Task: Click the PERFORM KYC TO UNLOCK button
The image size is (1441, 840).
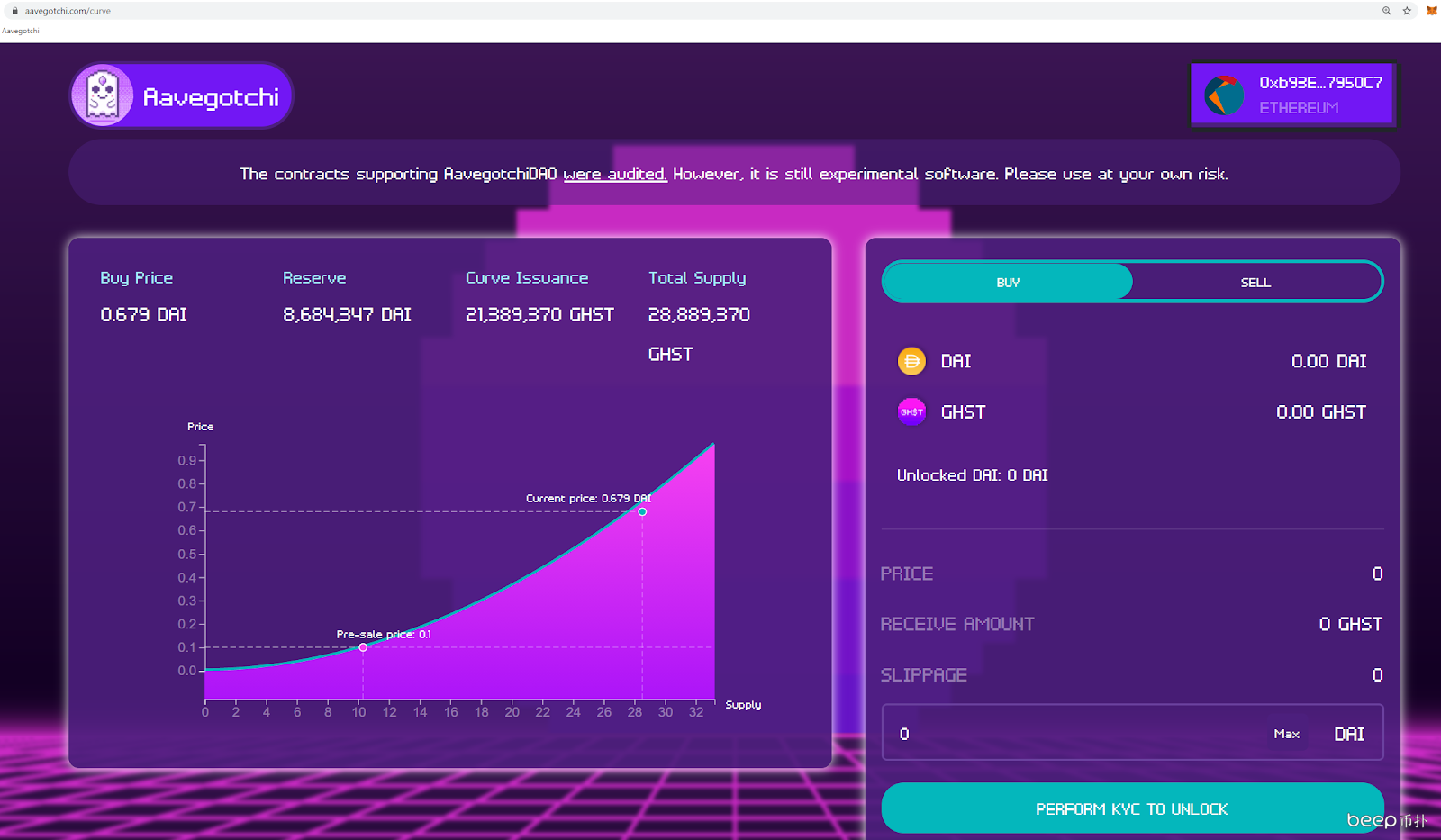Action: [1132, 808]
